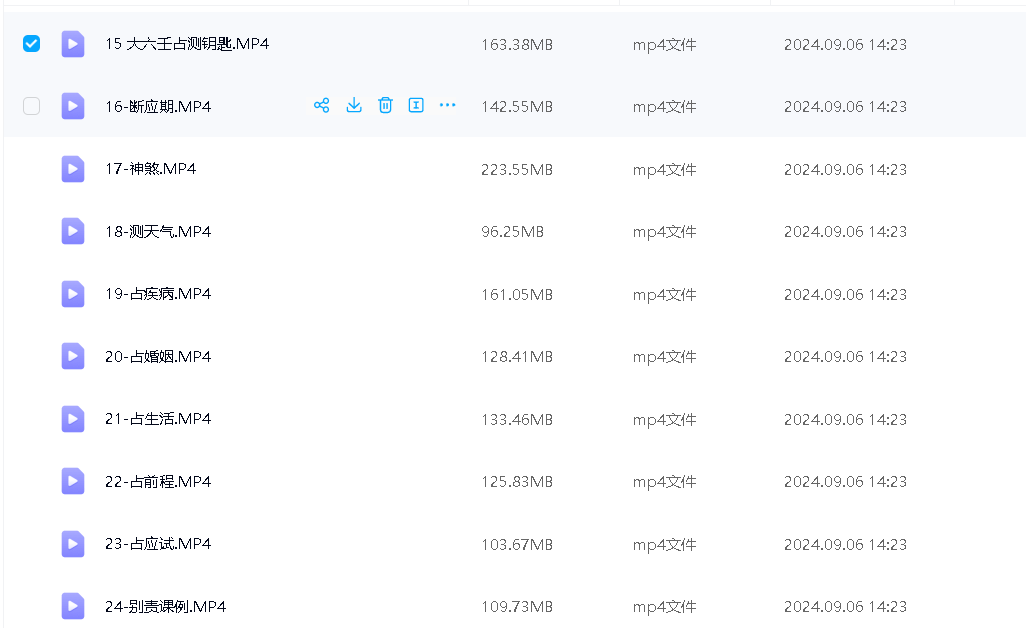Viewport: 1026px width, 628px height.
Task: Open the 21-占生活.MP4 file name
Action: pyautogui.click(x=158, y=419)
